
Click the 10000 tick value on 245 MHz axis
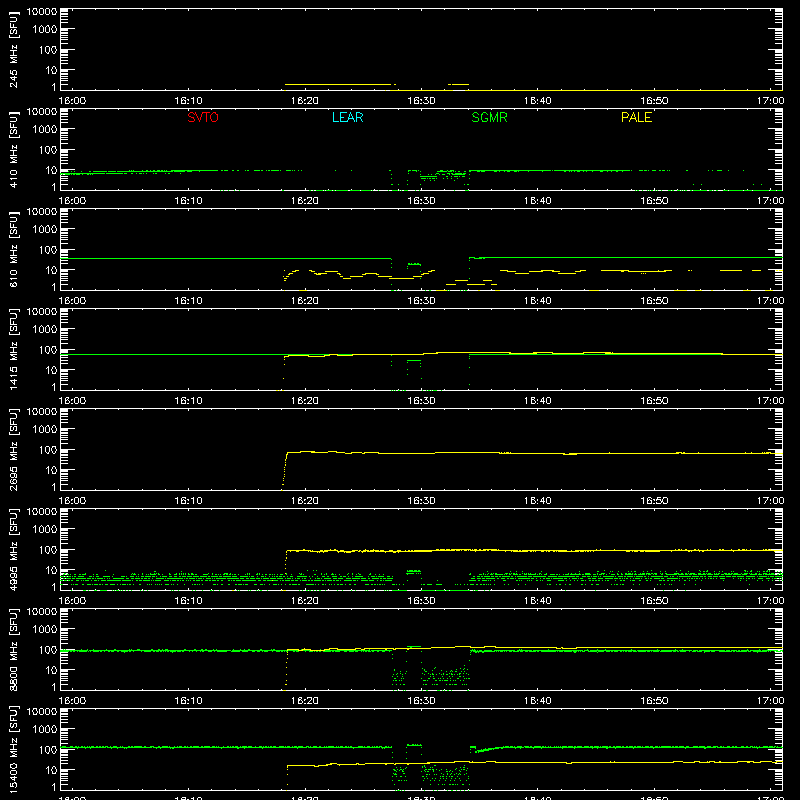pos(42,12)
